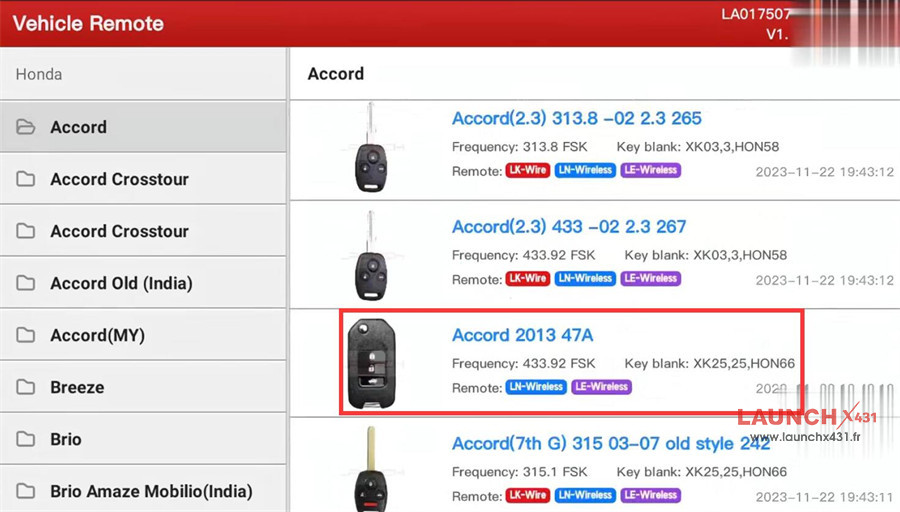Click key thumbnail for Accord(2.3) 433
This screenshot has width=900, height=512.
tap(371, 256)
